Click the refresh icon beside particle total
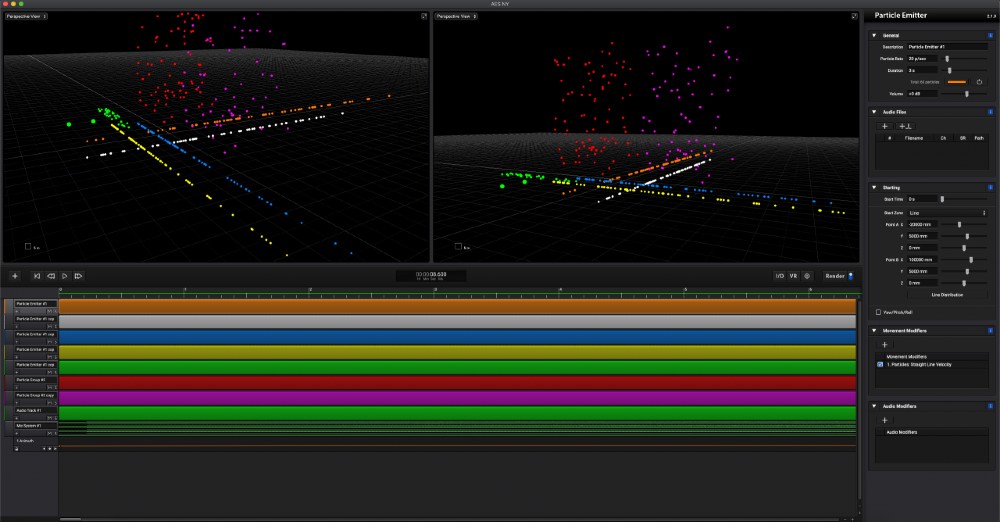This screenshot has height=522, width=1000. tap(980, 81)
